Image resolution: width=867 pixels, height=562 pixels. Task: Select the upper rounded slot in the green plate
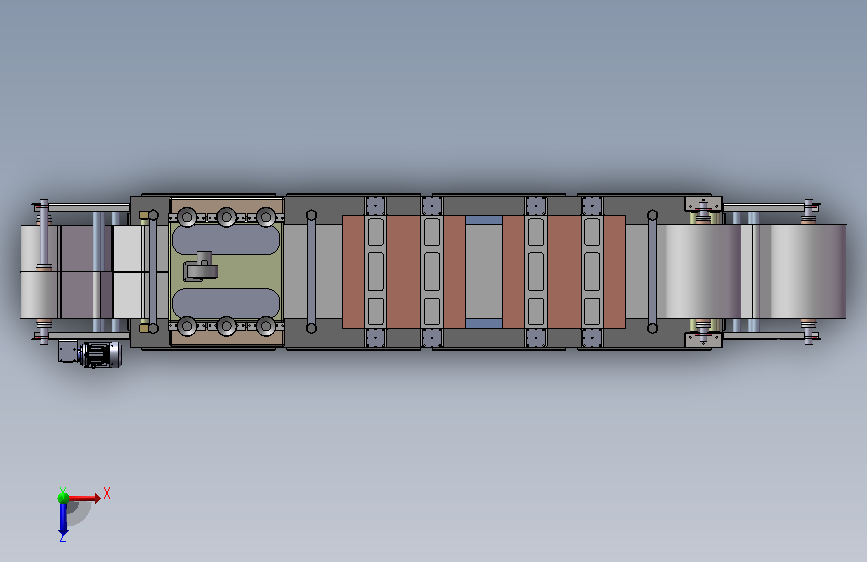point(226,241)
